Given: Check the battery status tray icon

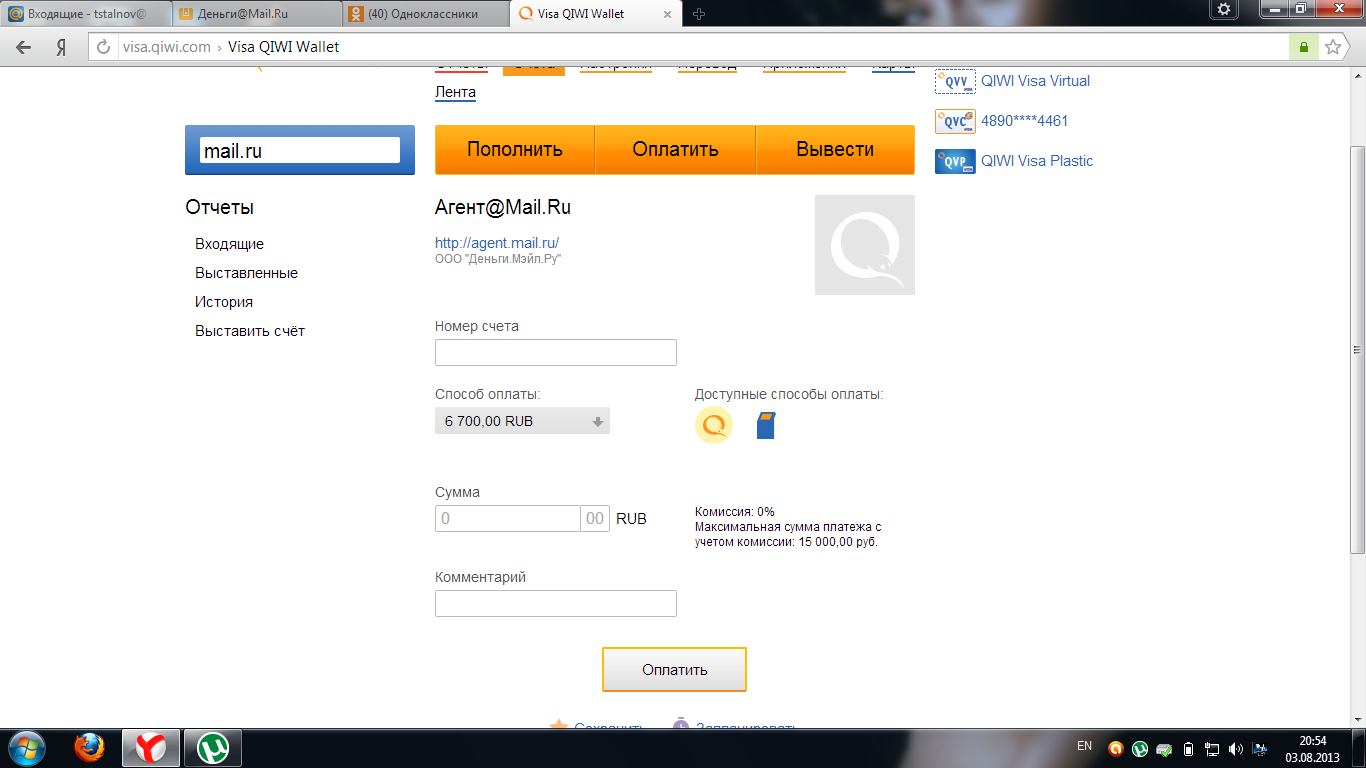Looking at the screenshot, I should coord(1188,748).
